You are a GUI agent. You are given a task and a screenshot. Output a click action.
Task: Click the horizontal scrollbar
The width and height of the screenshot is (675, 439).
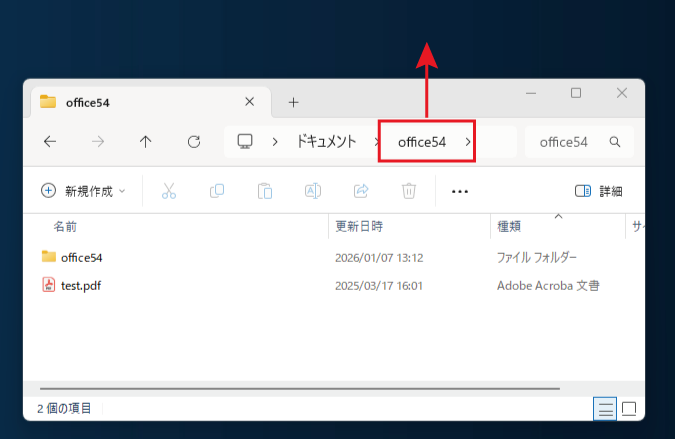300,388
